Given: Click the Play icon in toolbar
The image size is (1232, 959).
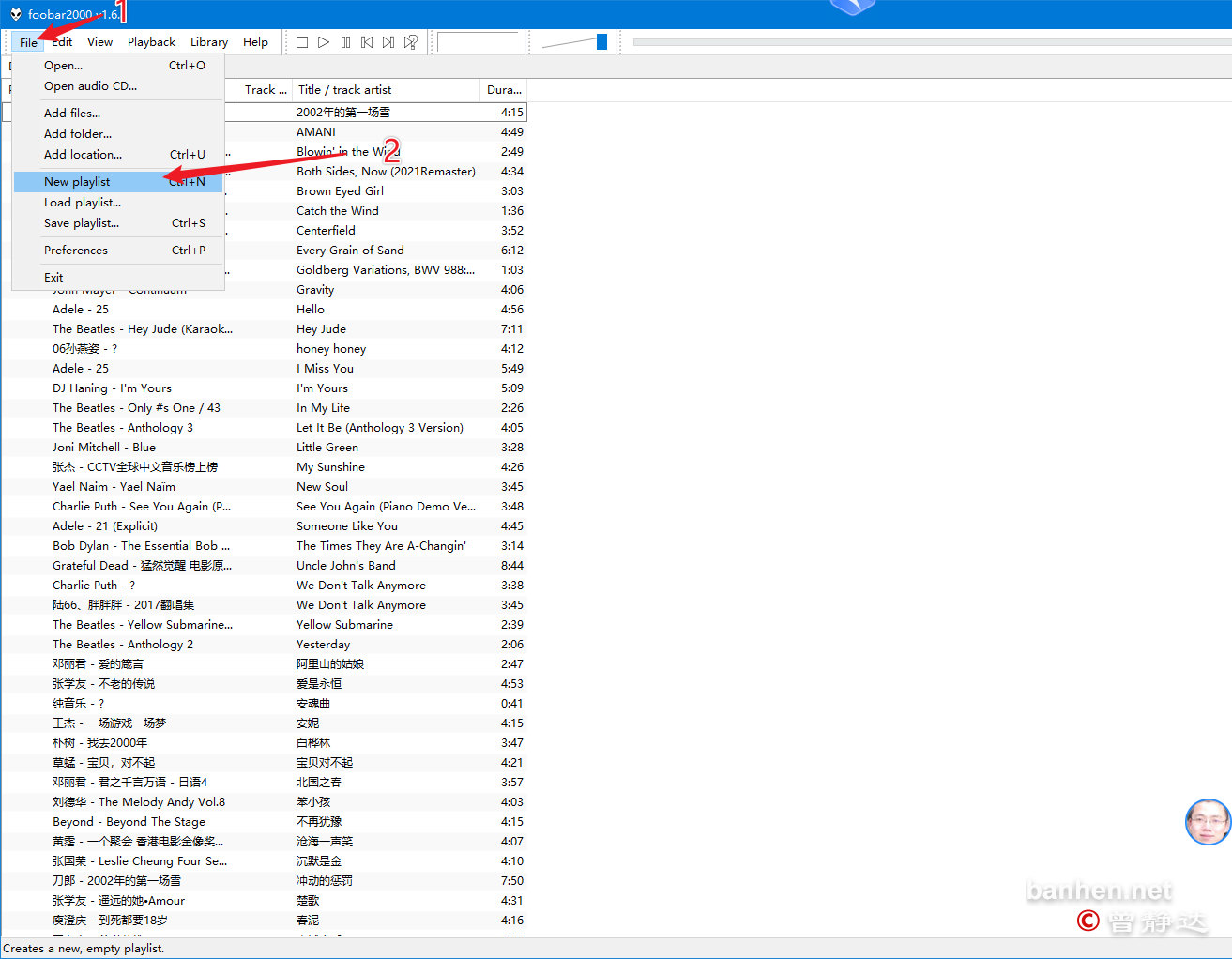Looking at the screenshot, I should click(324, 42).
